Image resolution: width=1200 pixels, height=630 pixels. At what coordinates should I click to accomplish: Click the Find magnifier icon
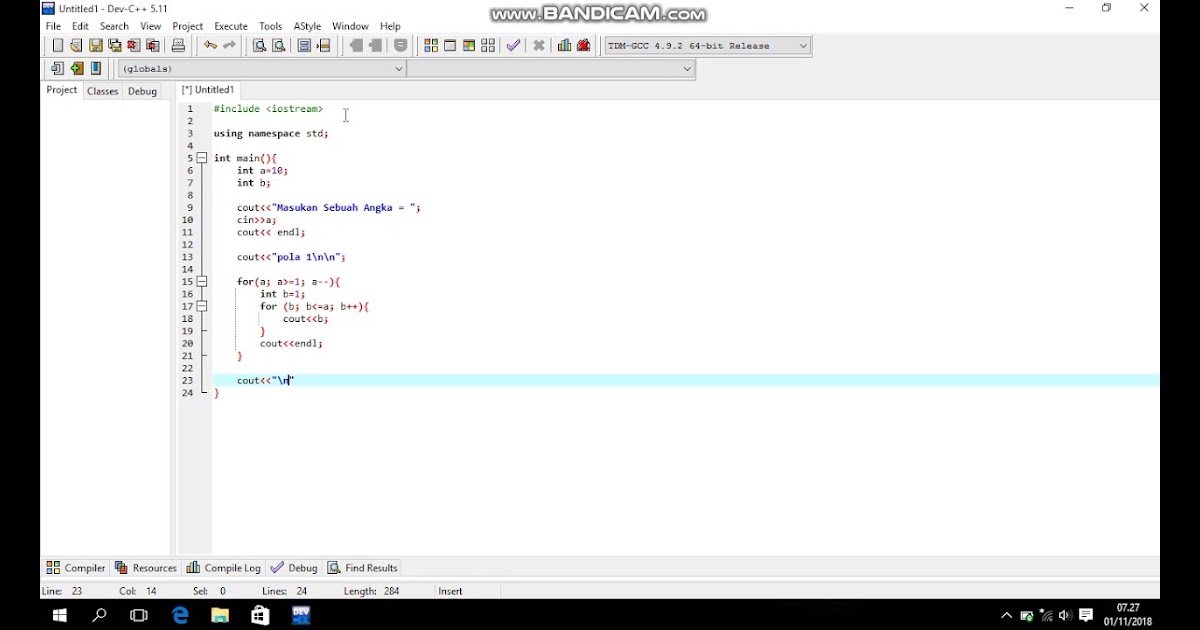[259, 45]
